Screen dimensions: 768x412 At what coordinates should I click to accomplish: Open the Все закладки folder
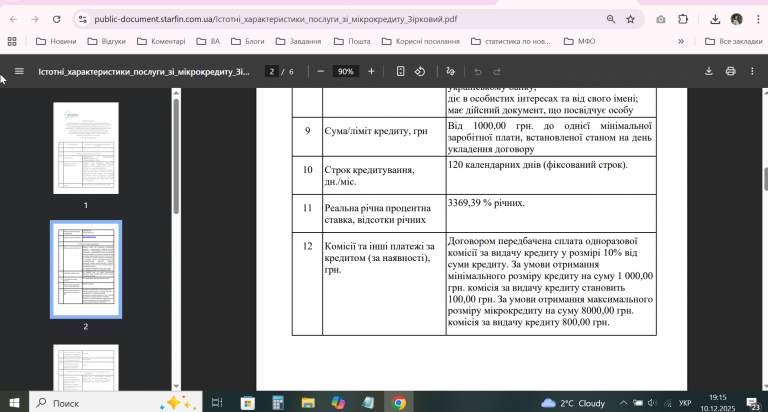click(733, 41)
